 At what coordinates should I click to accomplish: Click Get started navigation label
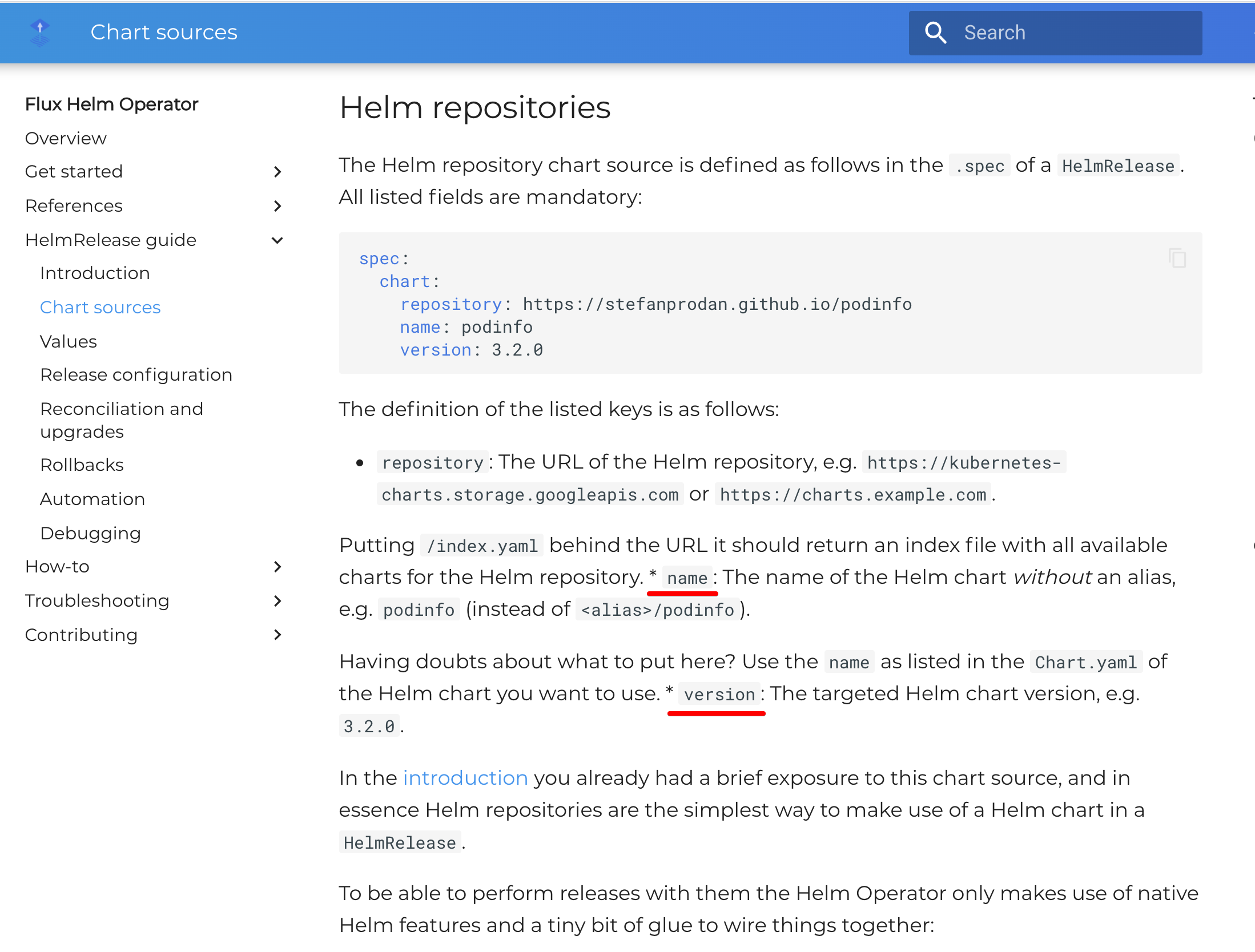click(x=74, y=171)
